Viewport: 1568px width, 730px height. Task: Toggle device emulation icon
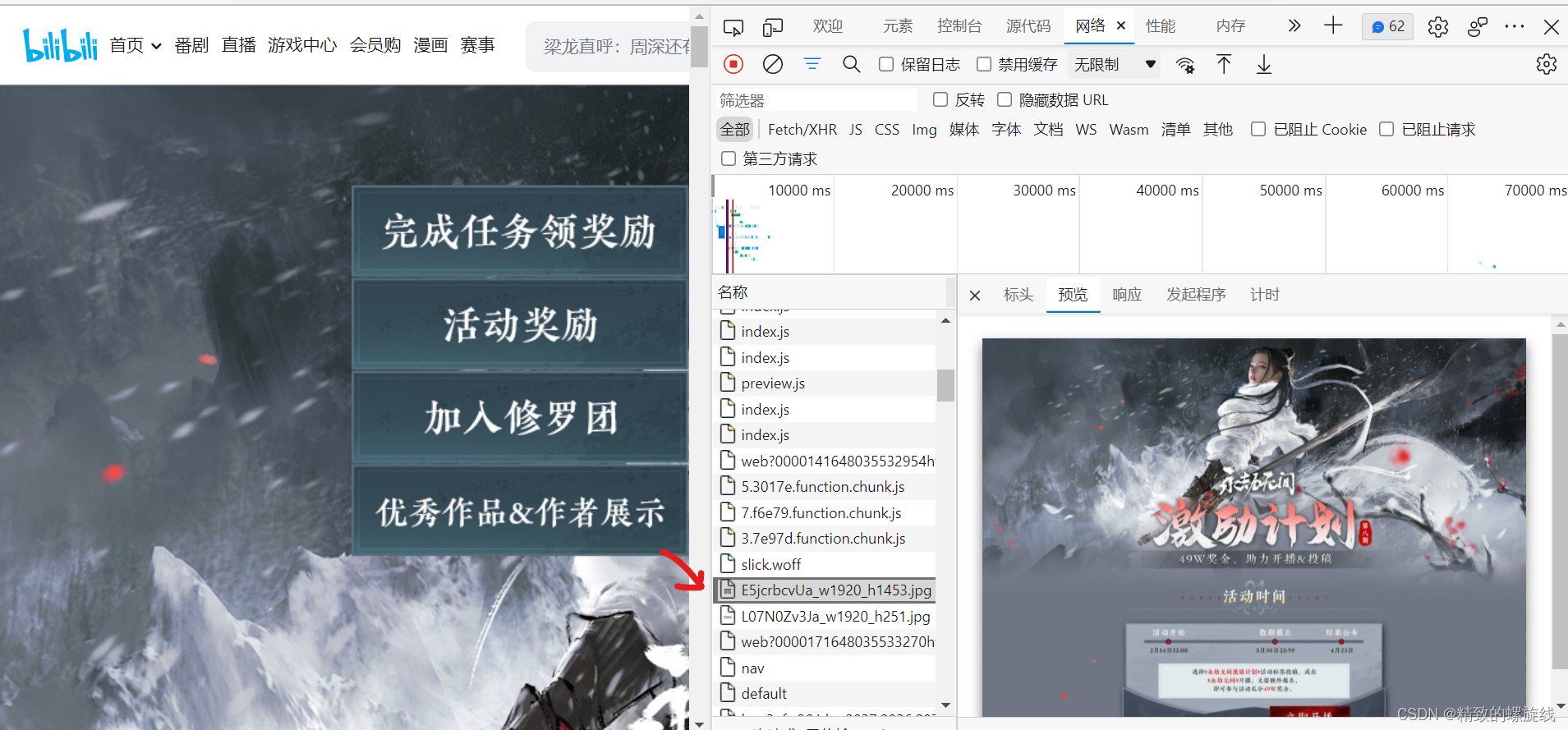pos(772,27)
